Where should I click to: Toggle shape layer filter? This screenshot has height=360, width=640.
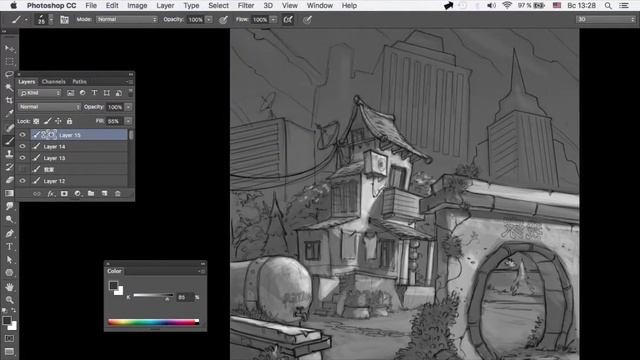pos(107,93)
